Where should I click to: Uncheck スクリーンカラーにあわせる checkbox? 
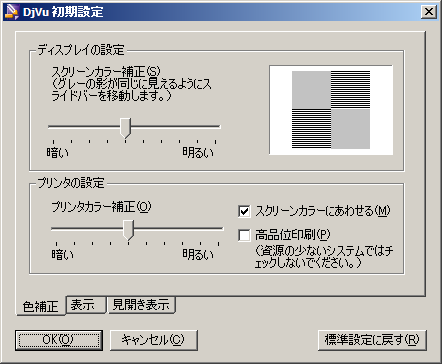(244, 211)
